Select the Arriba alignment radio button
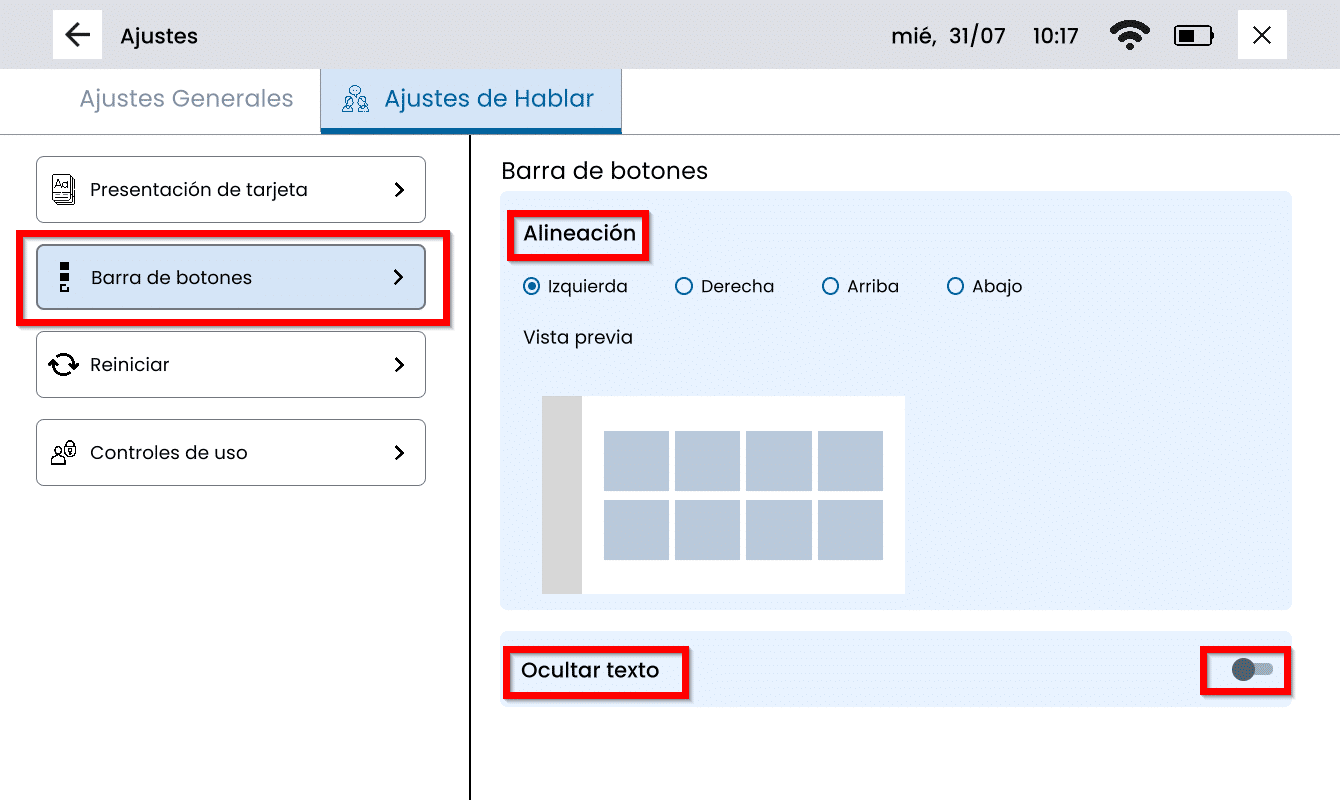The width and height of the screenshot is (1340, 800). (830, 286)
